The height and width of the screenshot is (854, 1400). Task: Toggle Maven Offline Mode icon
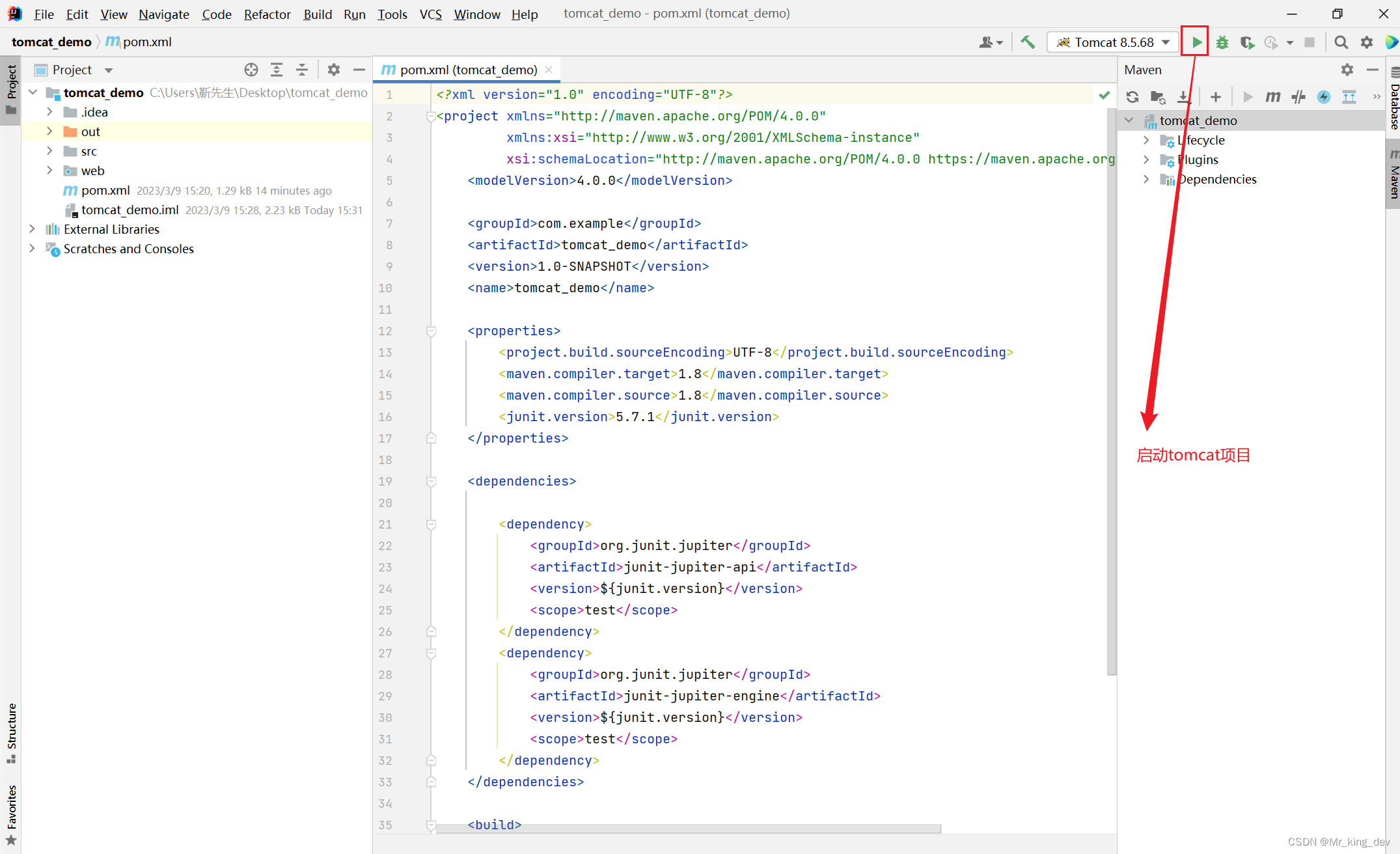pos(1298,97)
